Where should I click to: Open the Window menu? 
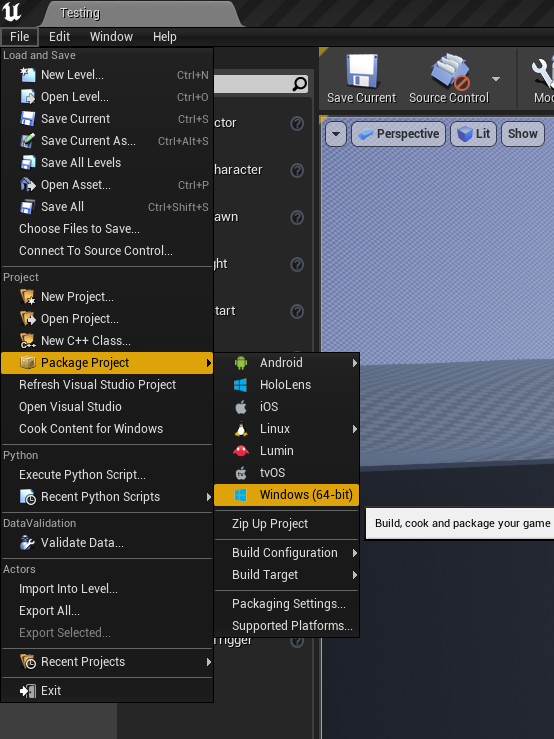[x=111, y=36]
